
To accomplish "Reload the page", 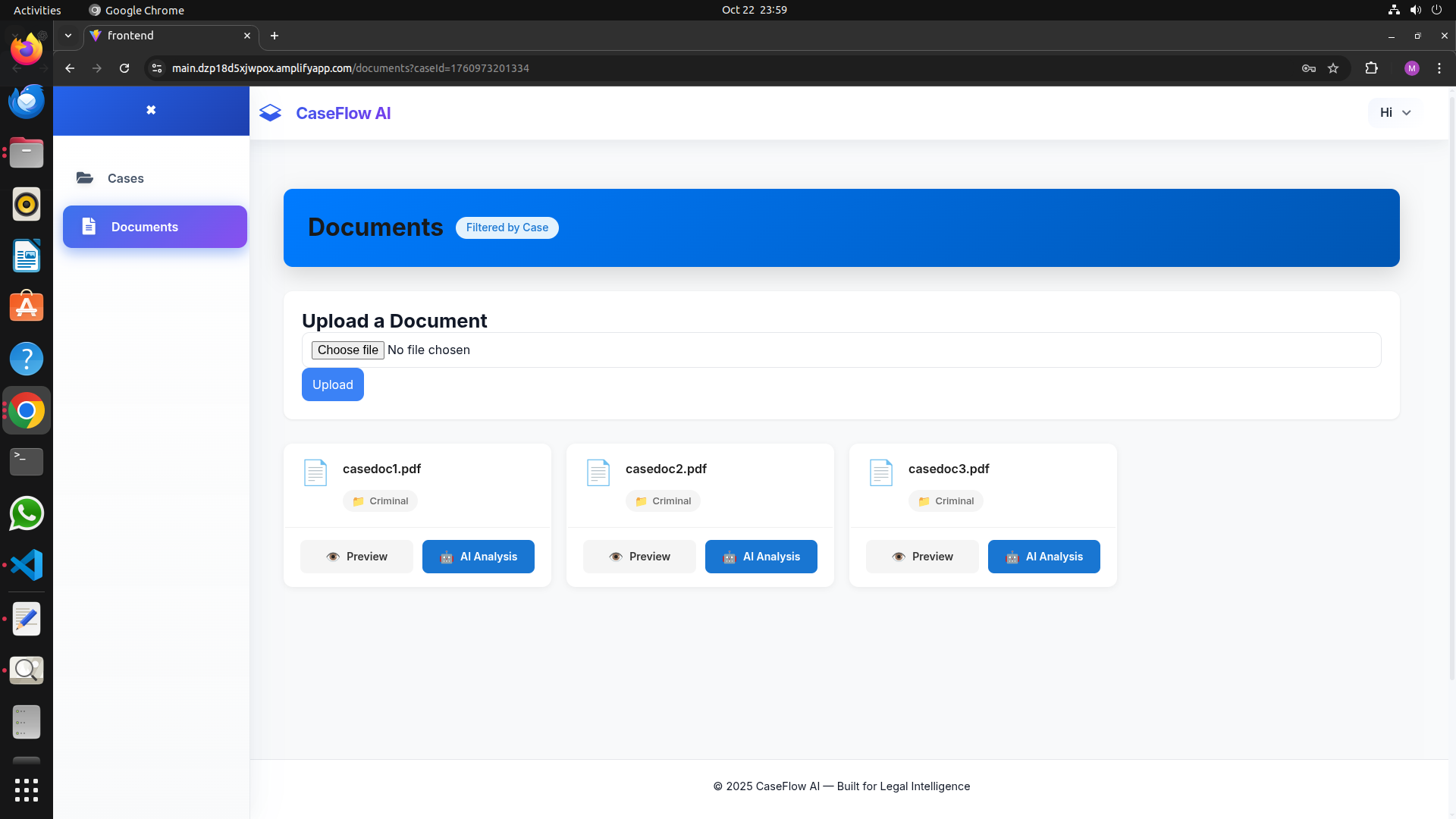I will pos(124,68).
